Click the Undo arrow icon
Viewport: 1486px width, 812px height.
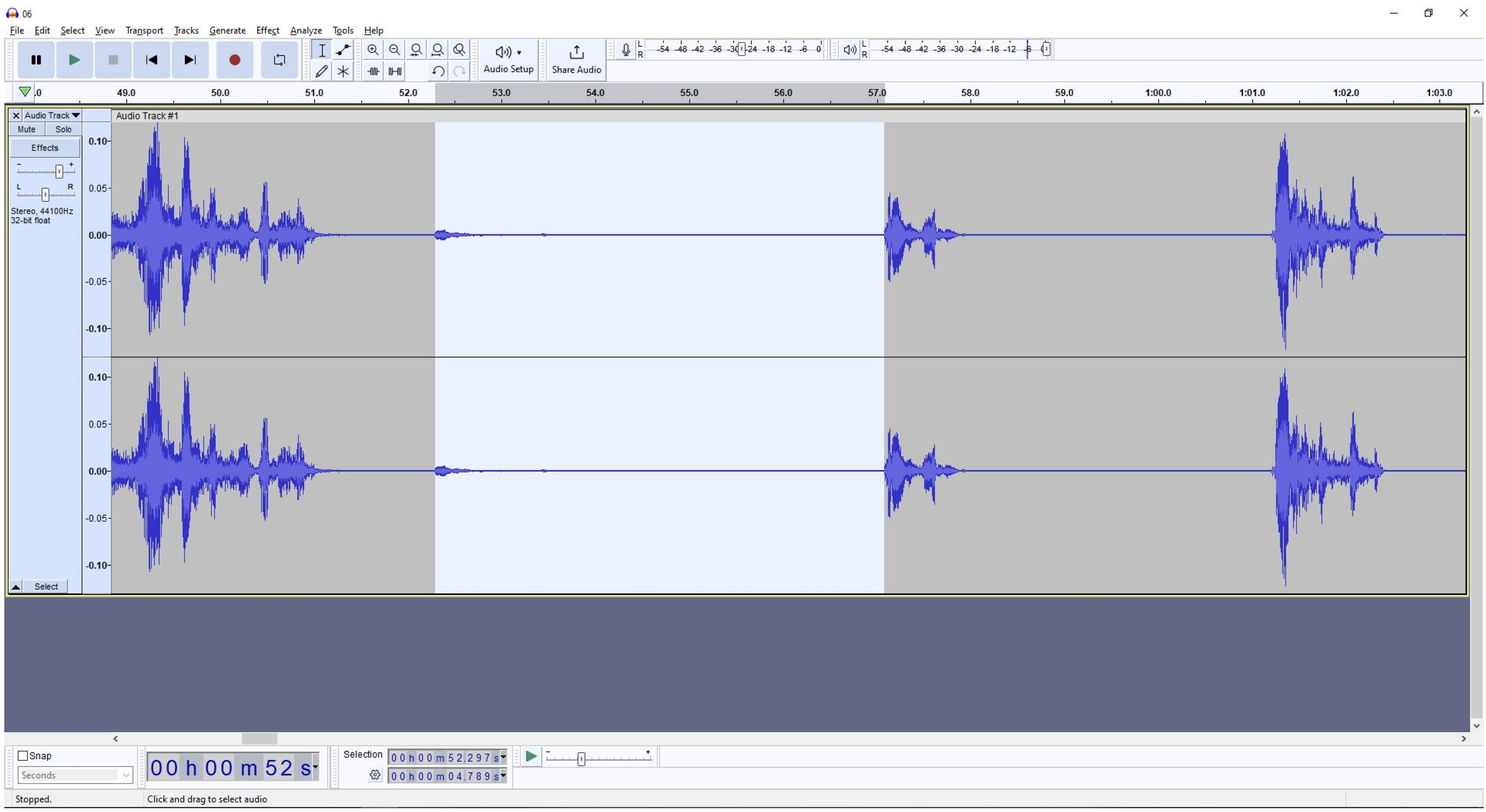click(438, 72)
